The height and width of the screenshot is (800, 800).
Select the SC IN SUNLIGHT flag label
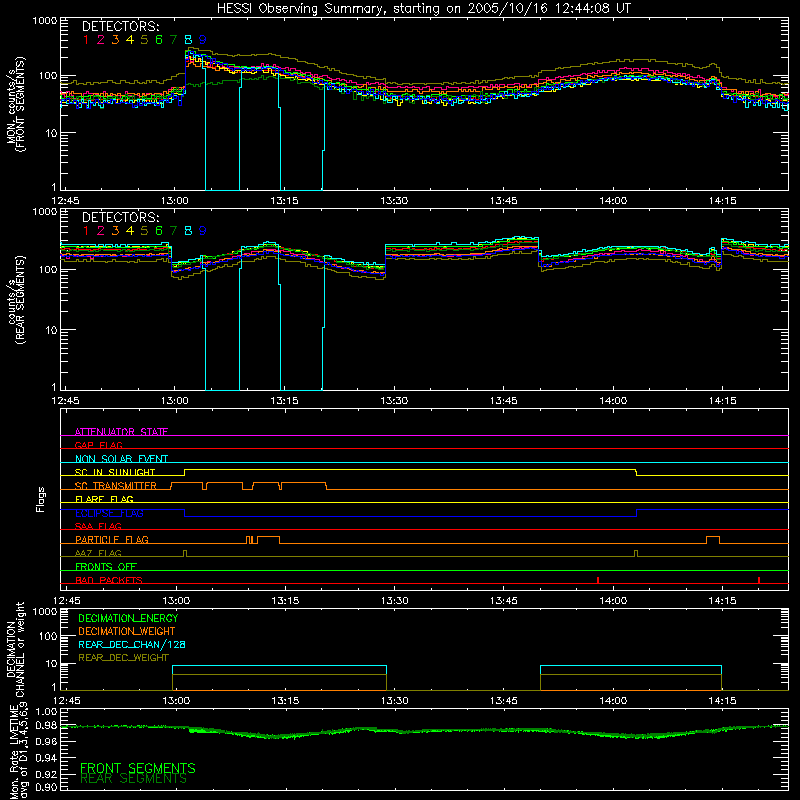click(115, 472)
